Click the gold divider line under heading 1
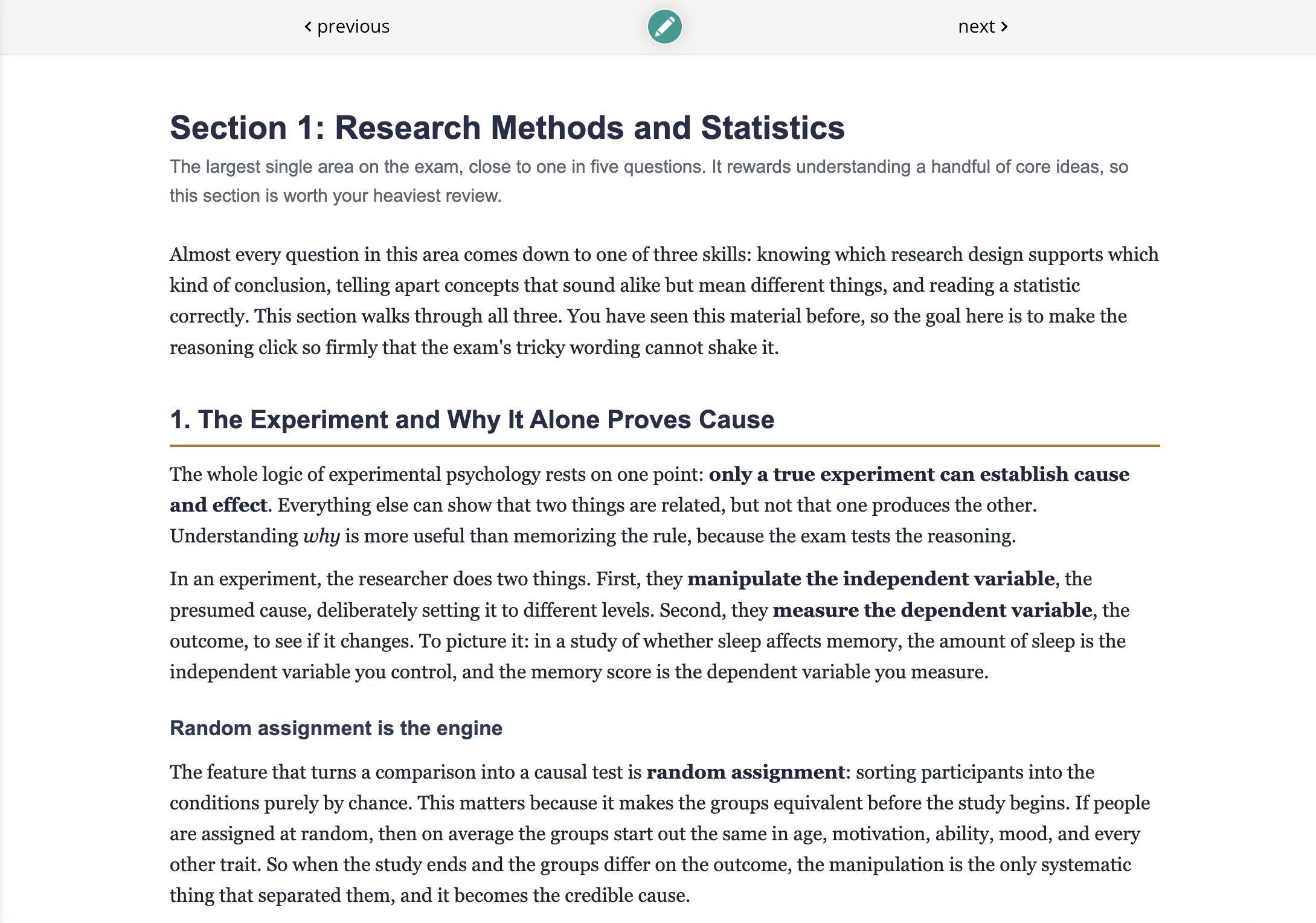The height and width of the screenshot is (923, 1316). [x=664, y=446]
